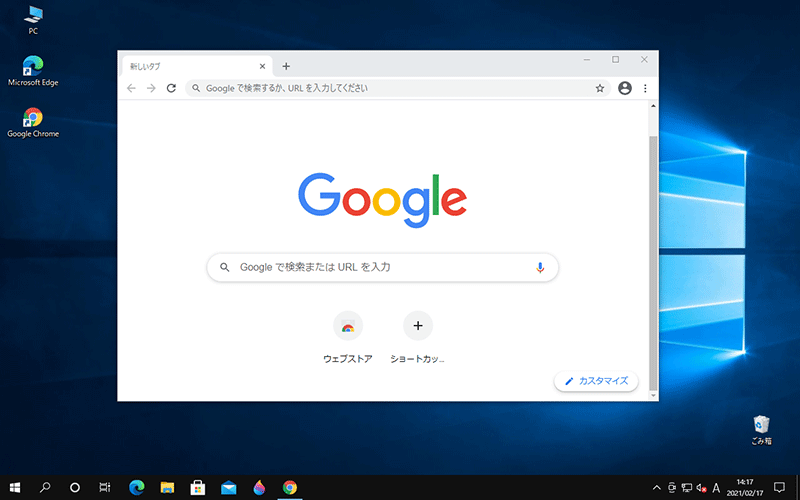800x500 pixels.
Task: Open Cortana circle on taskbar
Action: (x=75, y=488)
